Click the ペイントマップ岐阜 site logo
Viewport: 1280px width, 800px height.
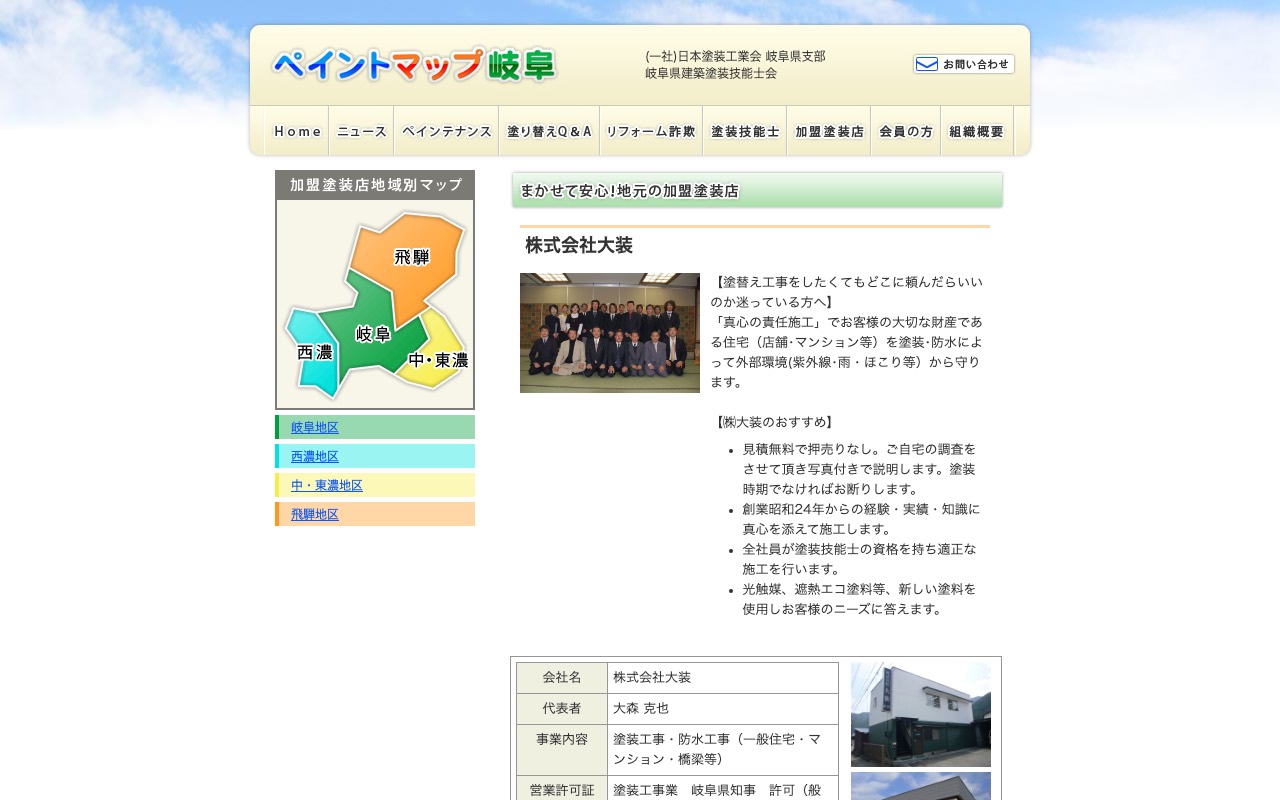(x=414, y=65)
